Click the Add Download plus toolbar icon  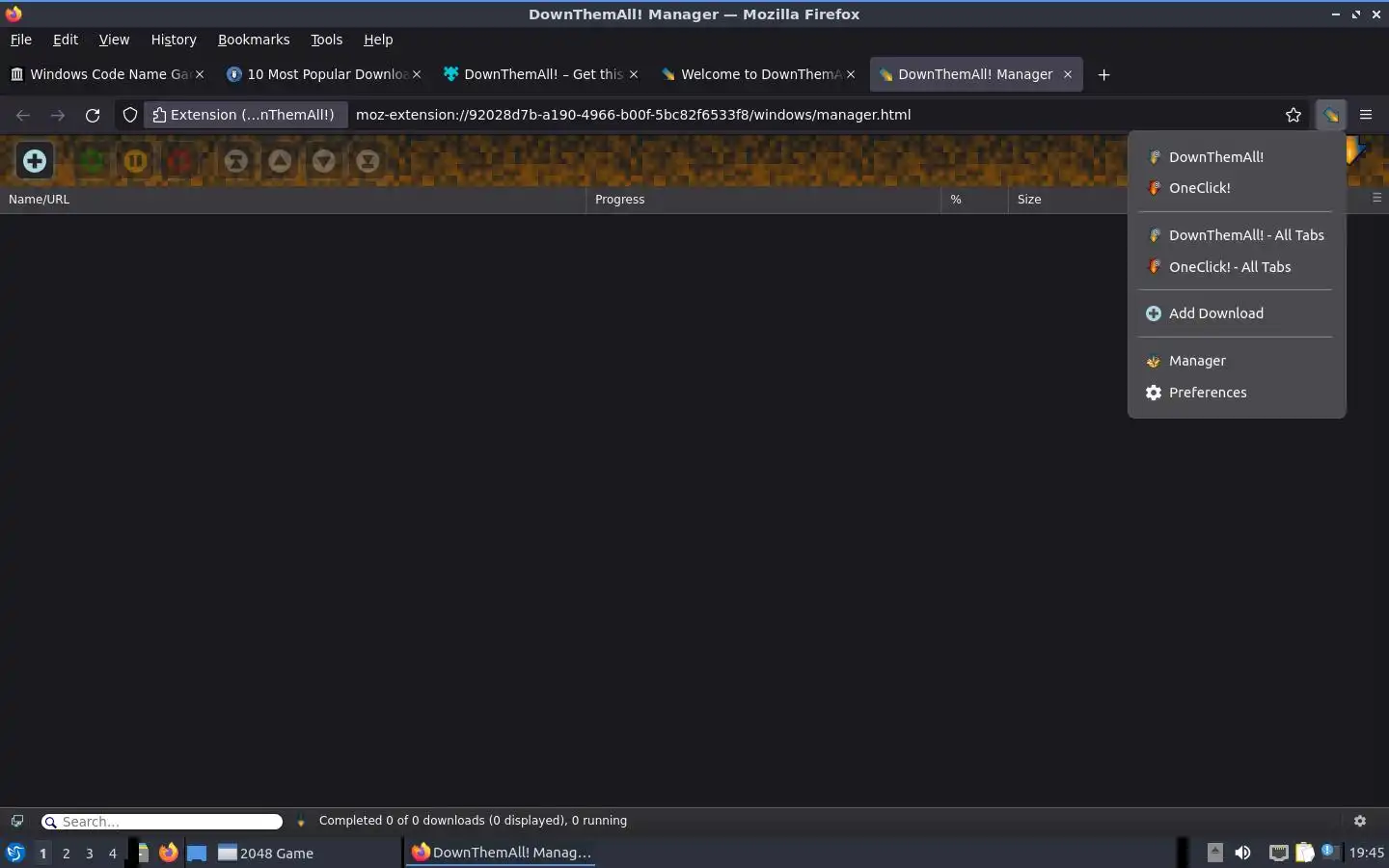pyautogui.click(x=35, y=161)
